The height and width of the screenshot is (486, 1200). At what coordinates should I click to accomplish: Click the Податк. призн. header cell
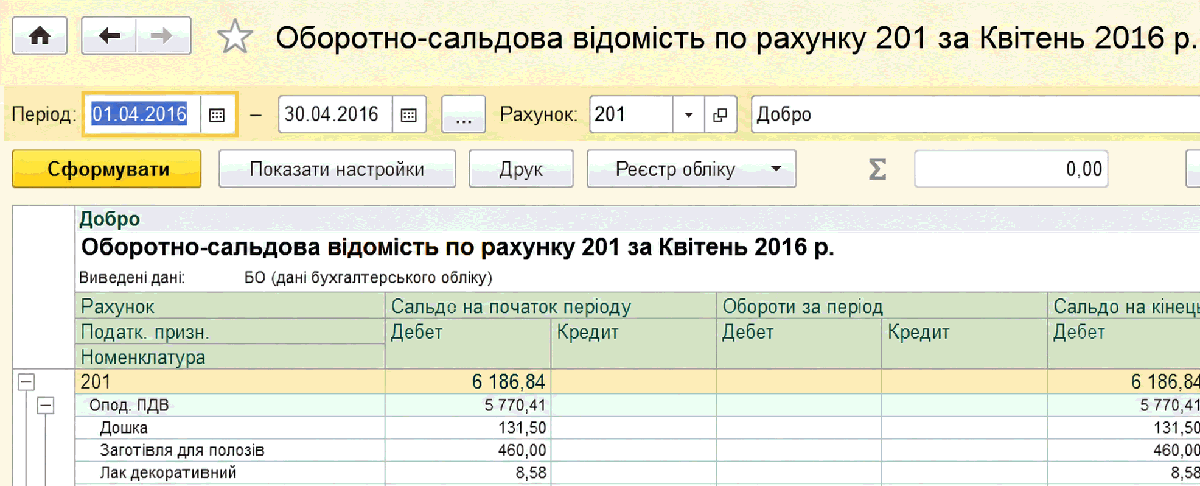[230, 332]
